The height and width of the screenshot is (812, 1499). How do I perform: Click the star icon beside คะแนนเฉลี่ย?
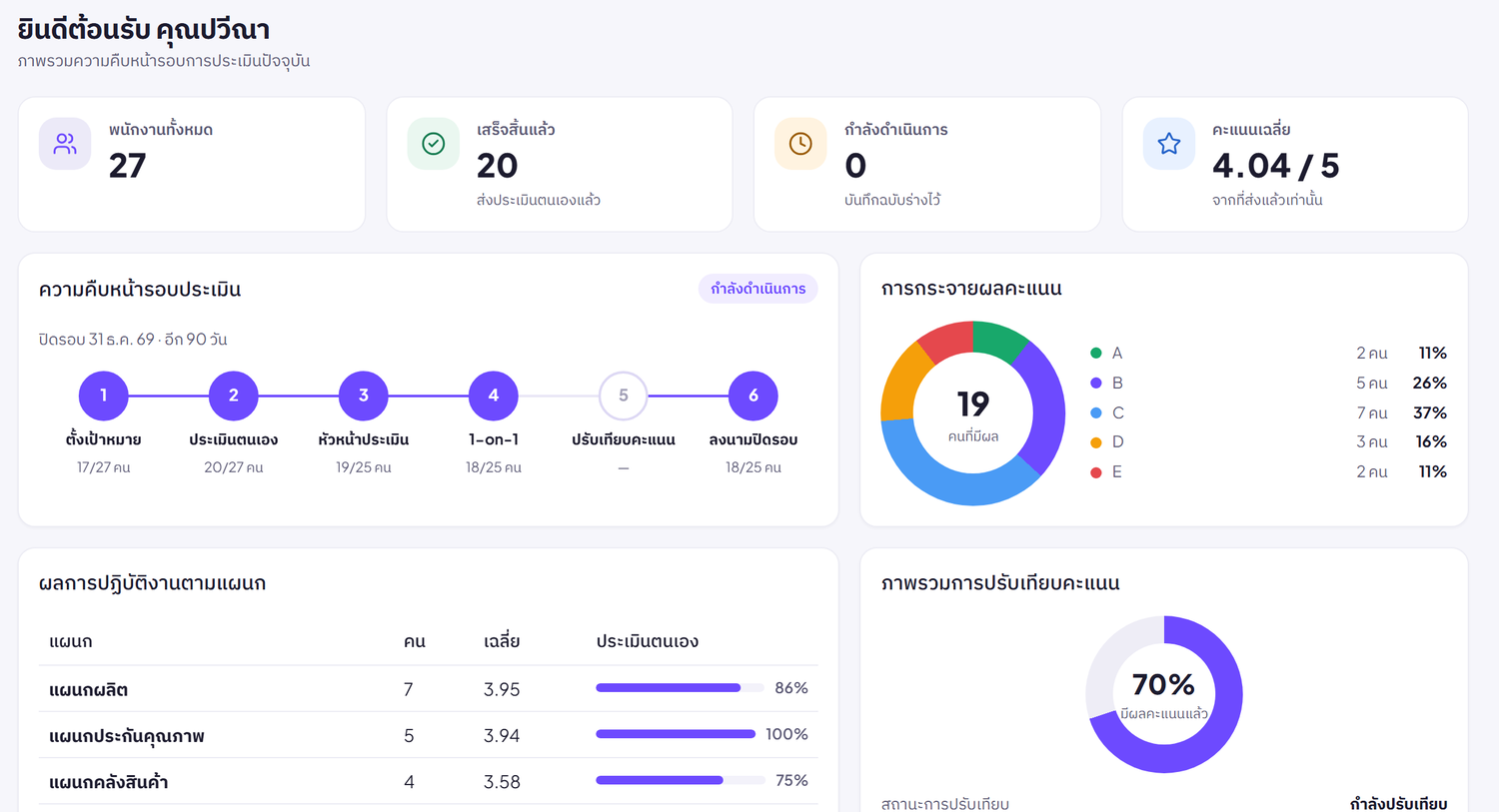[x=1169, y=144]
